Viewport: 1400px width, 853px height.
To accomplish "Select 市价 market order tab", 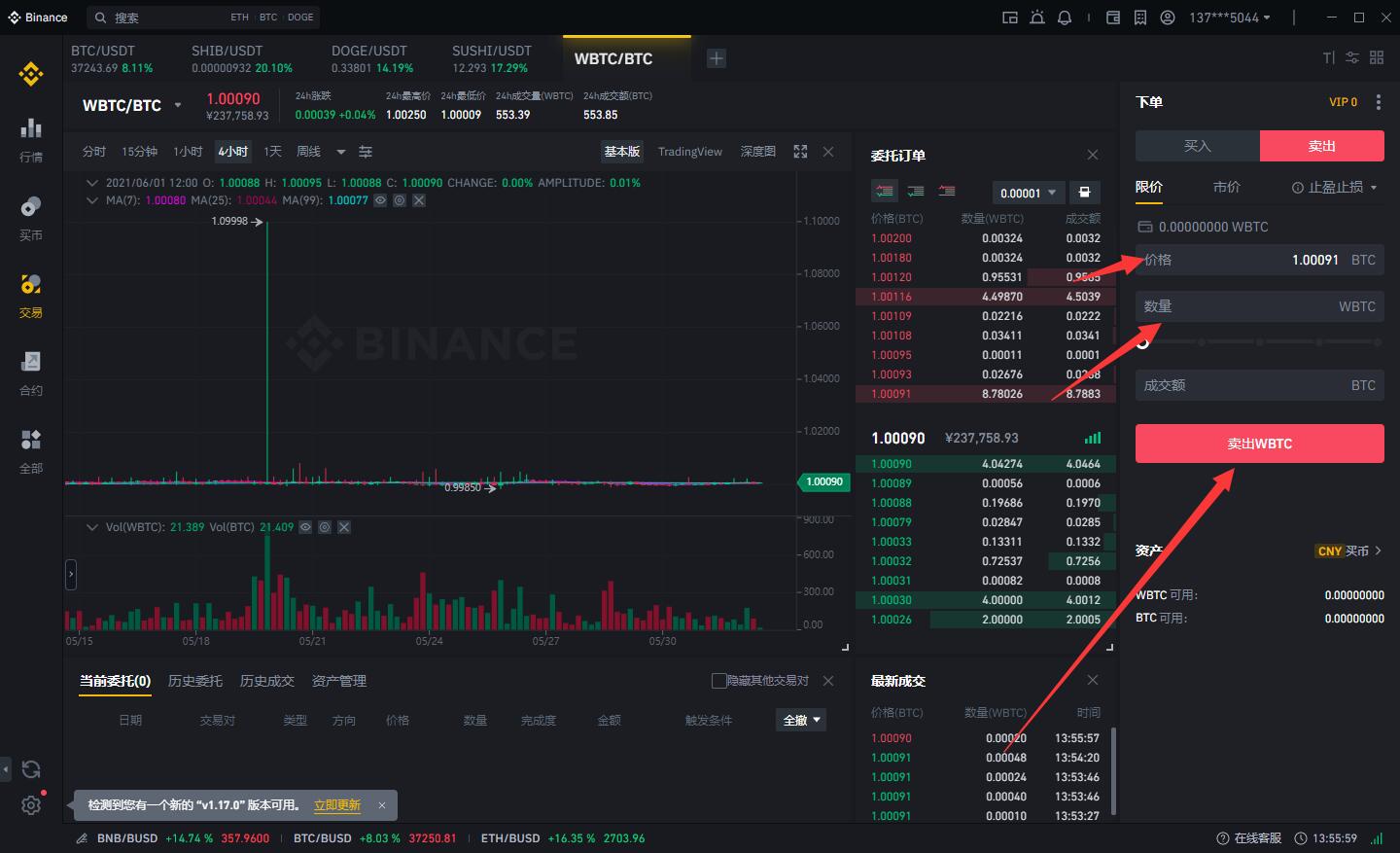I will coord(1227,187).
